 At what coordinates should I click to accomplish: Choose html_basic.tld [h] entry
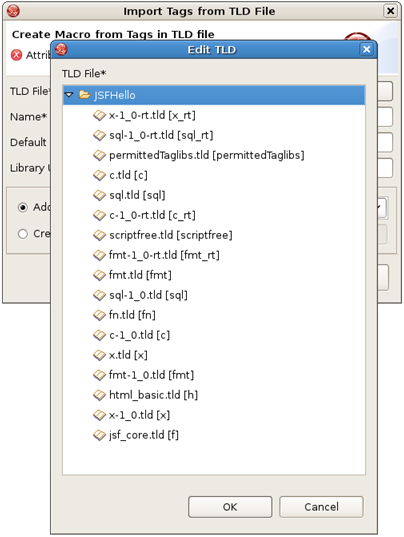(154, 395)
